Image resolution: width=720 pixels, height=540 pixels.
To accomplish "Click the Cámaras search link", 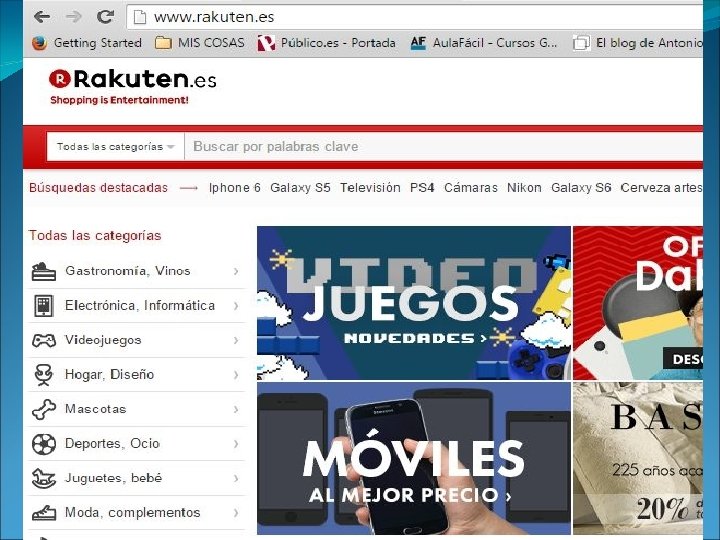I will [471, 188].
